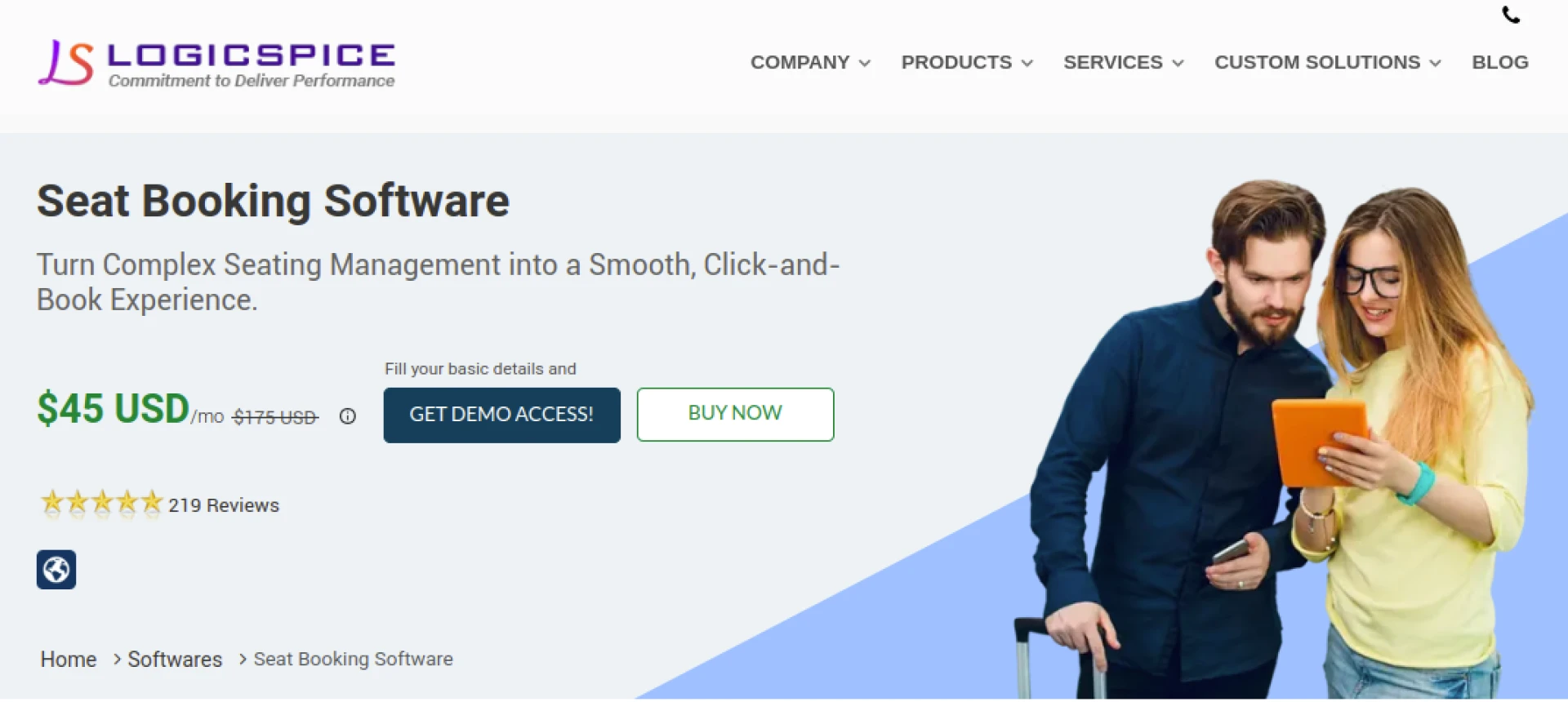Open the Softwares breadcrumb link
This screenshot has height=702, width=1568.
(x=175, y=659)
